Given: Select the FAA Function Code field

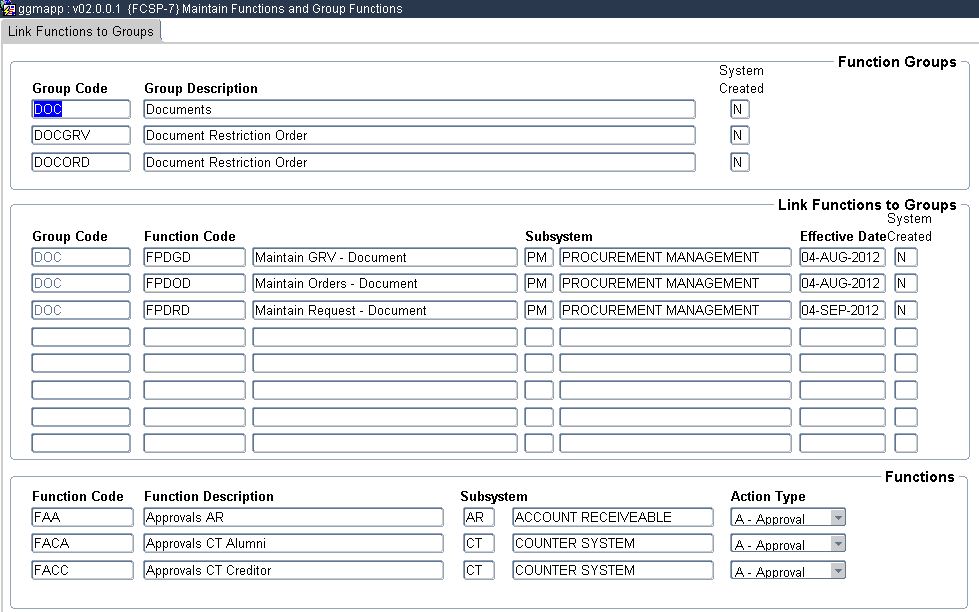Looking at the screenshot, I should tap(82, 517).
